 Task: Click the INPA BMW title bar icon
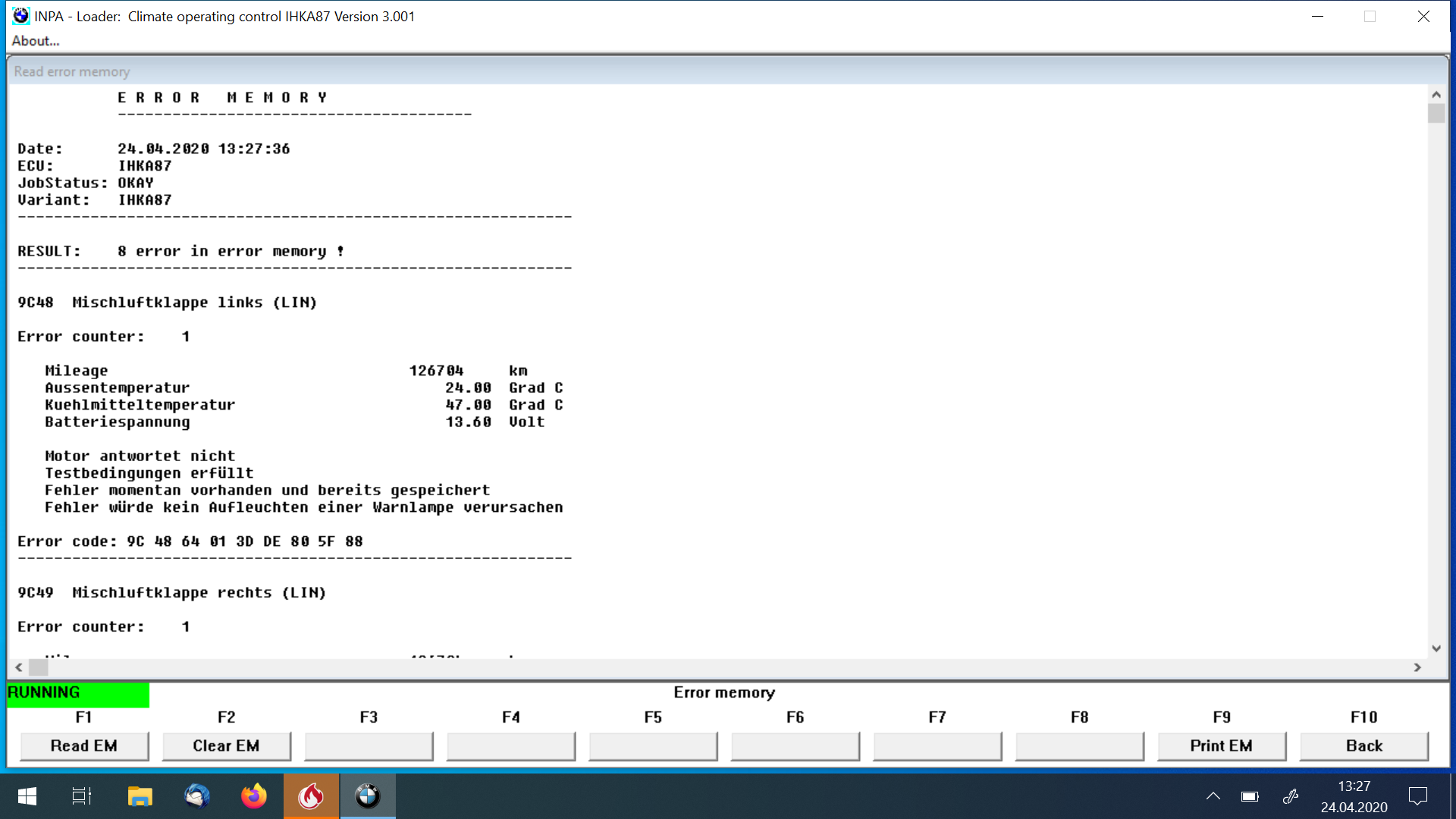tap(20, 16)
